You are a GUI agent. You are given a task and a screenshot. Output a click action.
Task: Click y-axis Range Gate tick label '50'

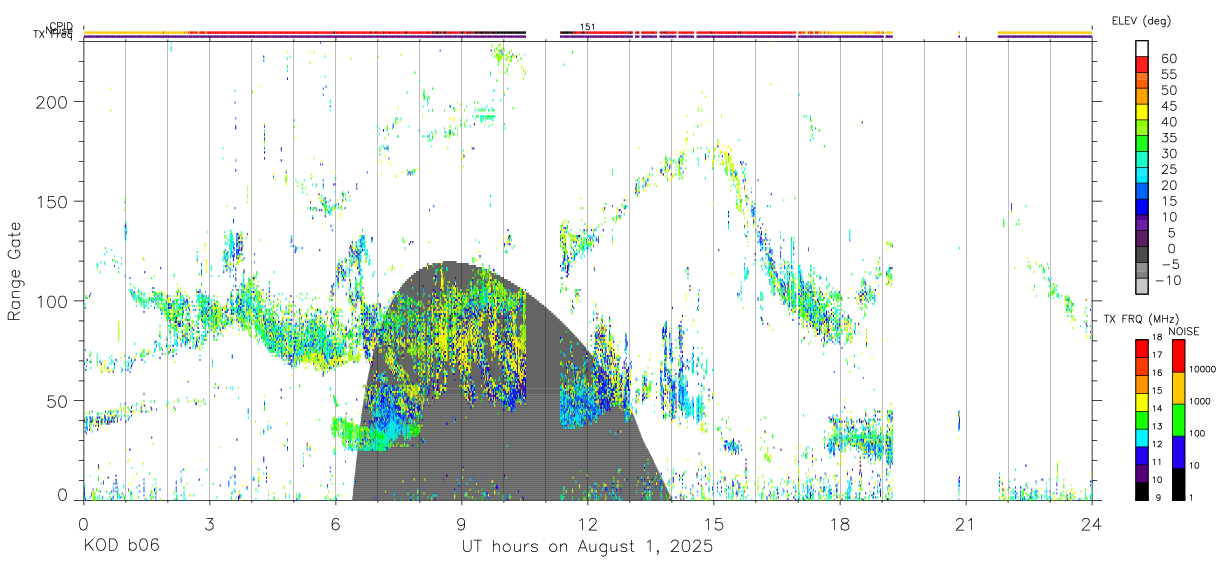pyautogui.click(x=57, y=400)
